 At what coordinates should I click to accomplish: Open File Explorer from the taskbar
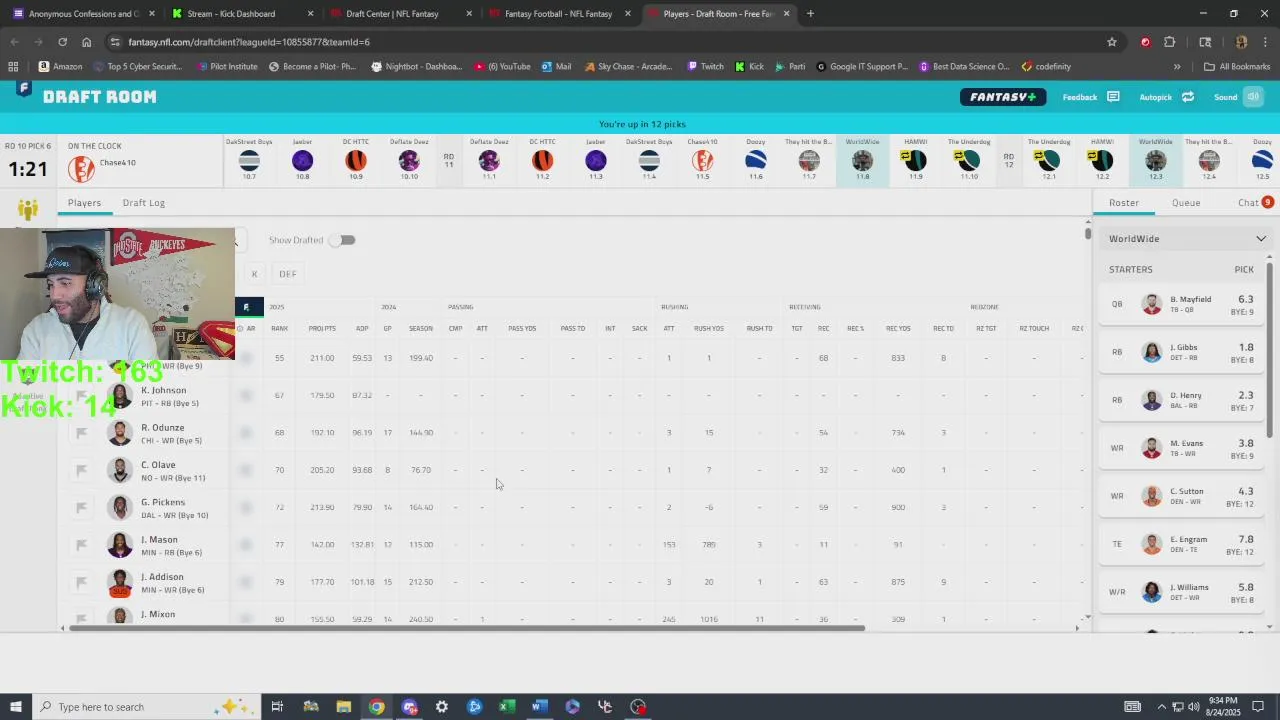click(x=343, y=707)
